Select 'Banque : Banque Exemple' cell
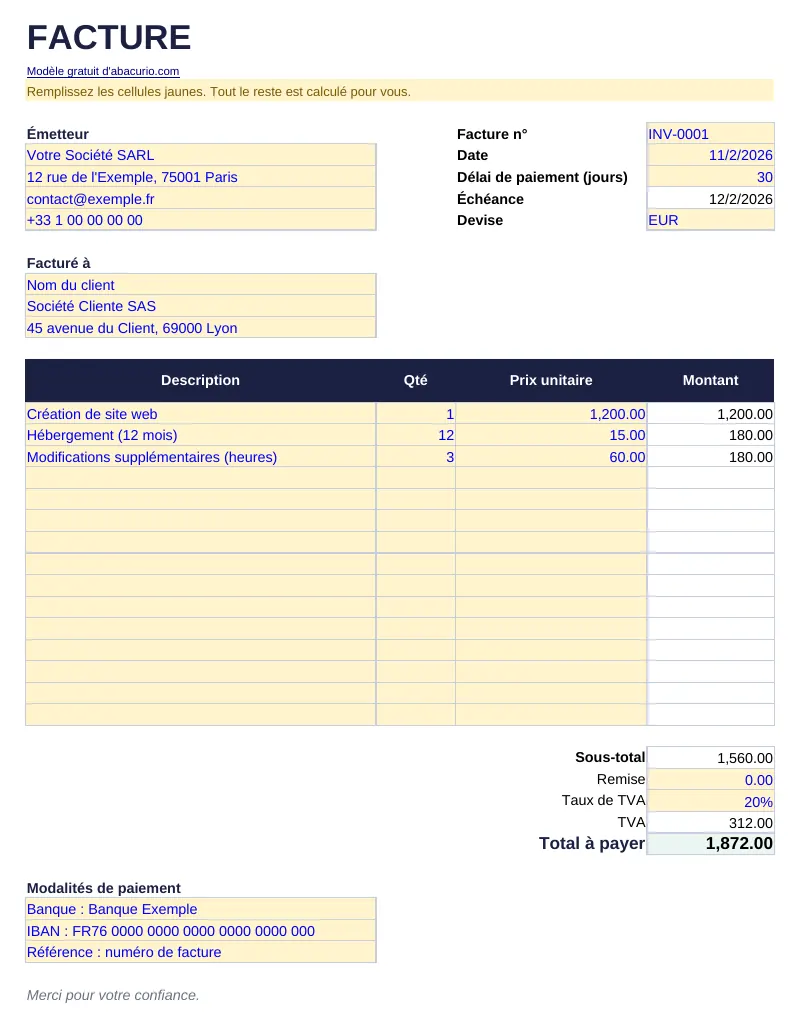This screenshot has height=1027, width=799. (x=200, y=909)
